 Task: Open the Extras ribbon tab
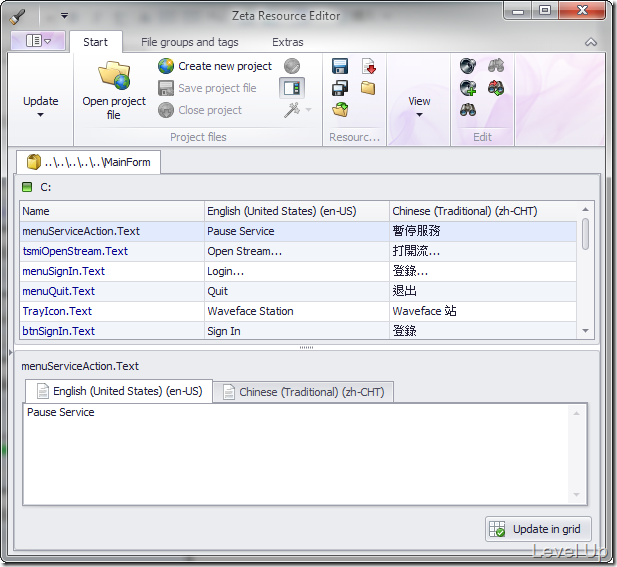pyautogui.click(x=288, y=42)
